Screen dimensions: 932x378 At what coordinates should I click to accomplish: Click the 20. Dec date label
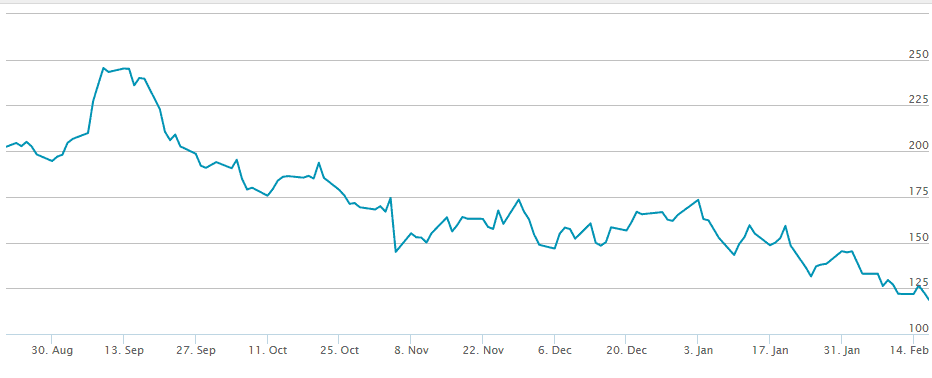[x=626, y=351]
